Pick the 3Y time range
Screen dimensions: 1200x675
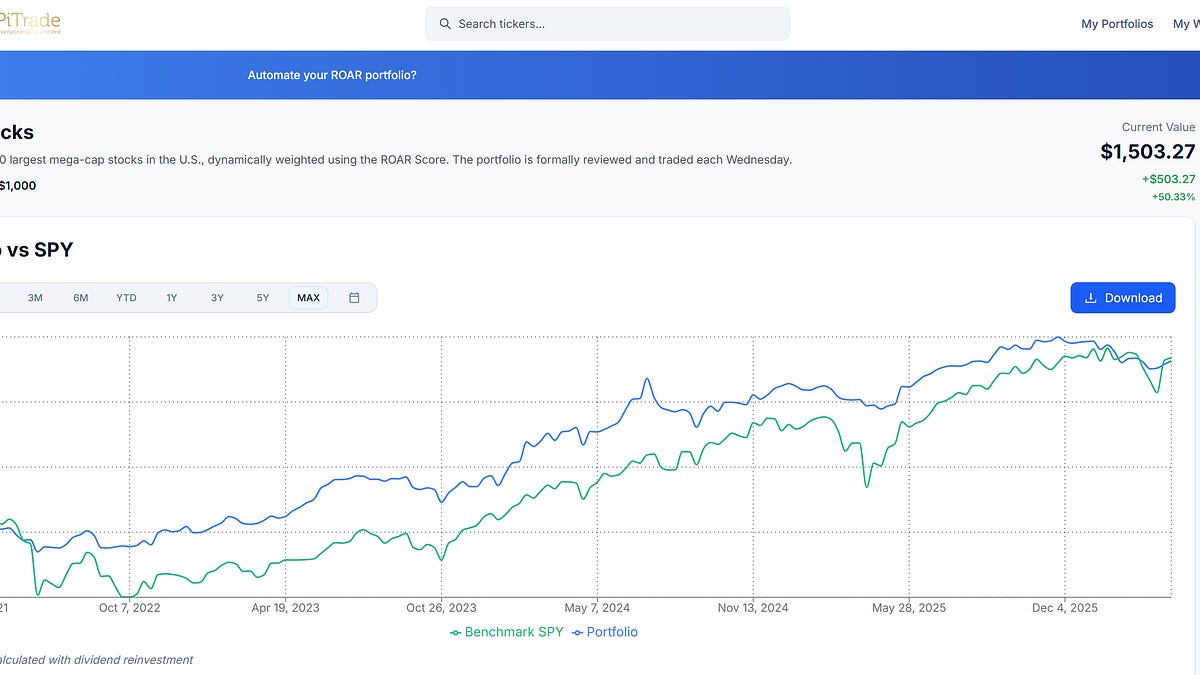(x=217, y=298)
